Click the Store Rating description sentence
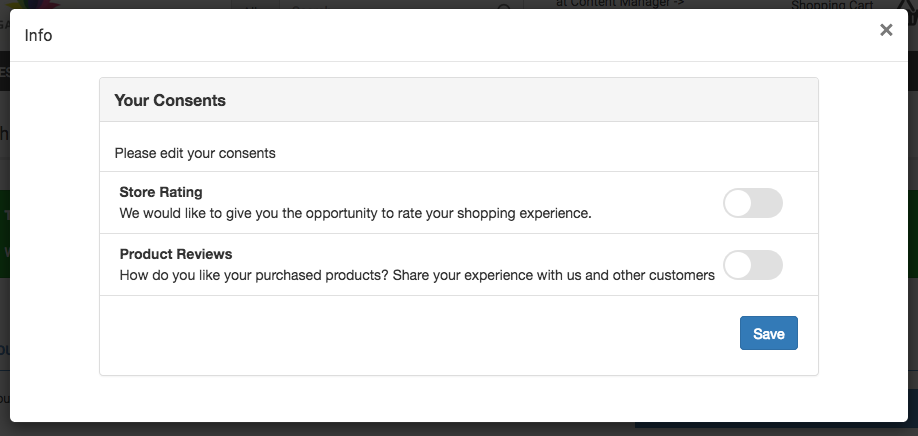Viewport: 918px width, 436px height. pos(355,213)
